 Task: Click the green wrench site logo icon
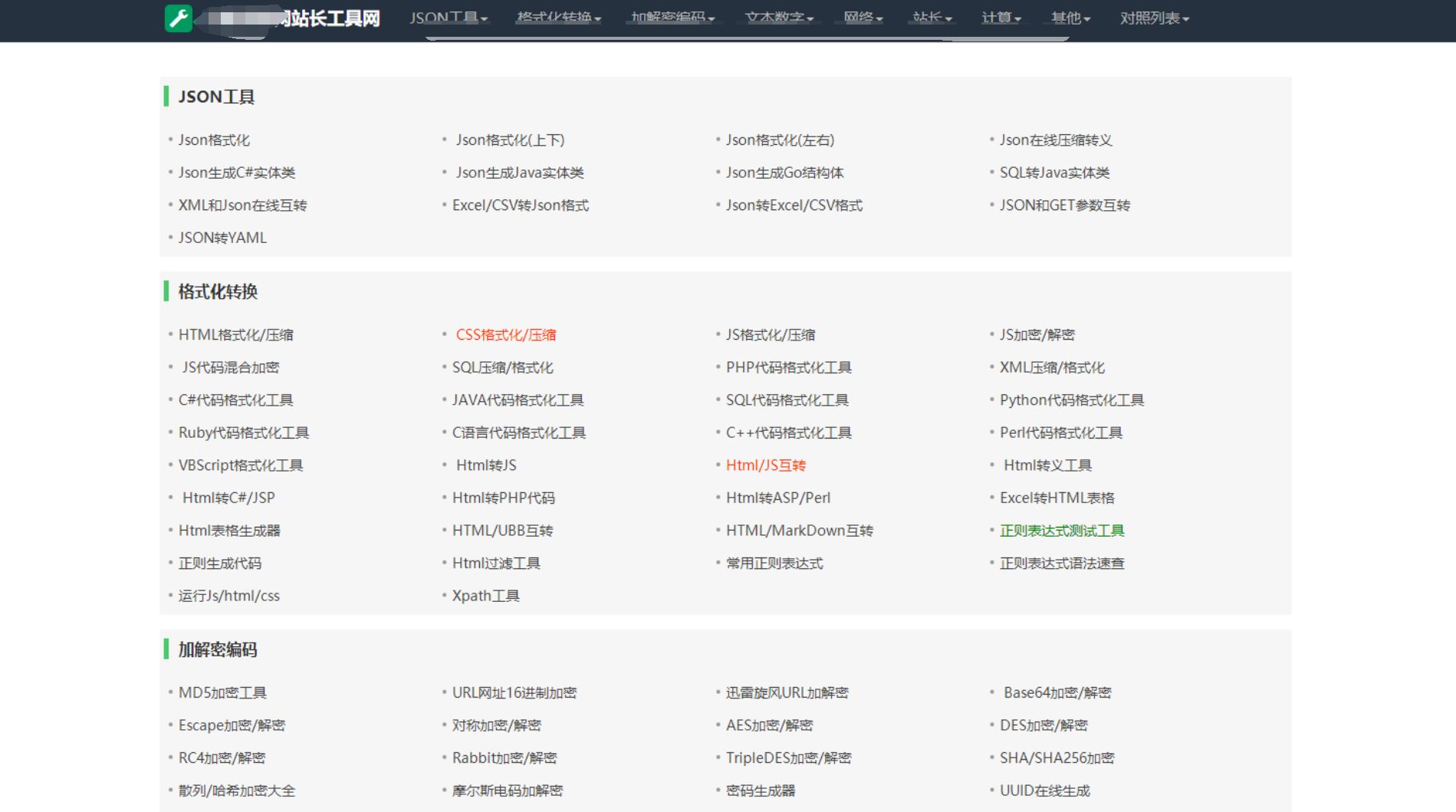coord(178,17)
